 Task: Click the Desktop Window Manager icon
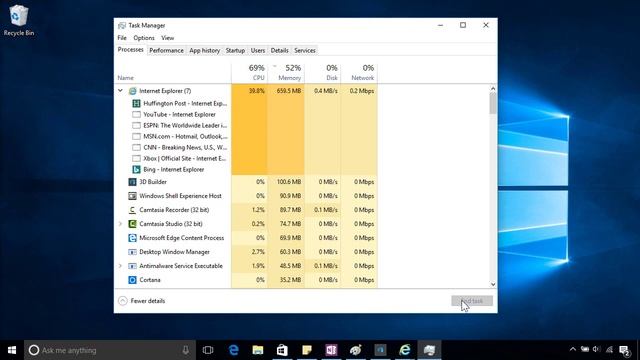tap(132, 252)
